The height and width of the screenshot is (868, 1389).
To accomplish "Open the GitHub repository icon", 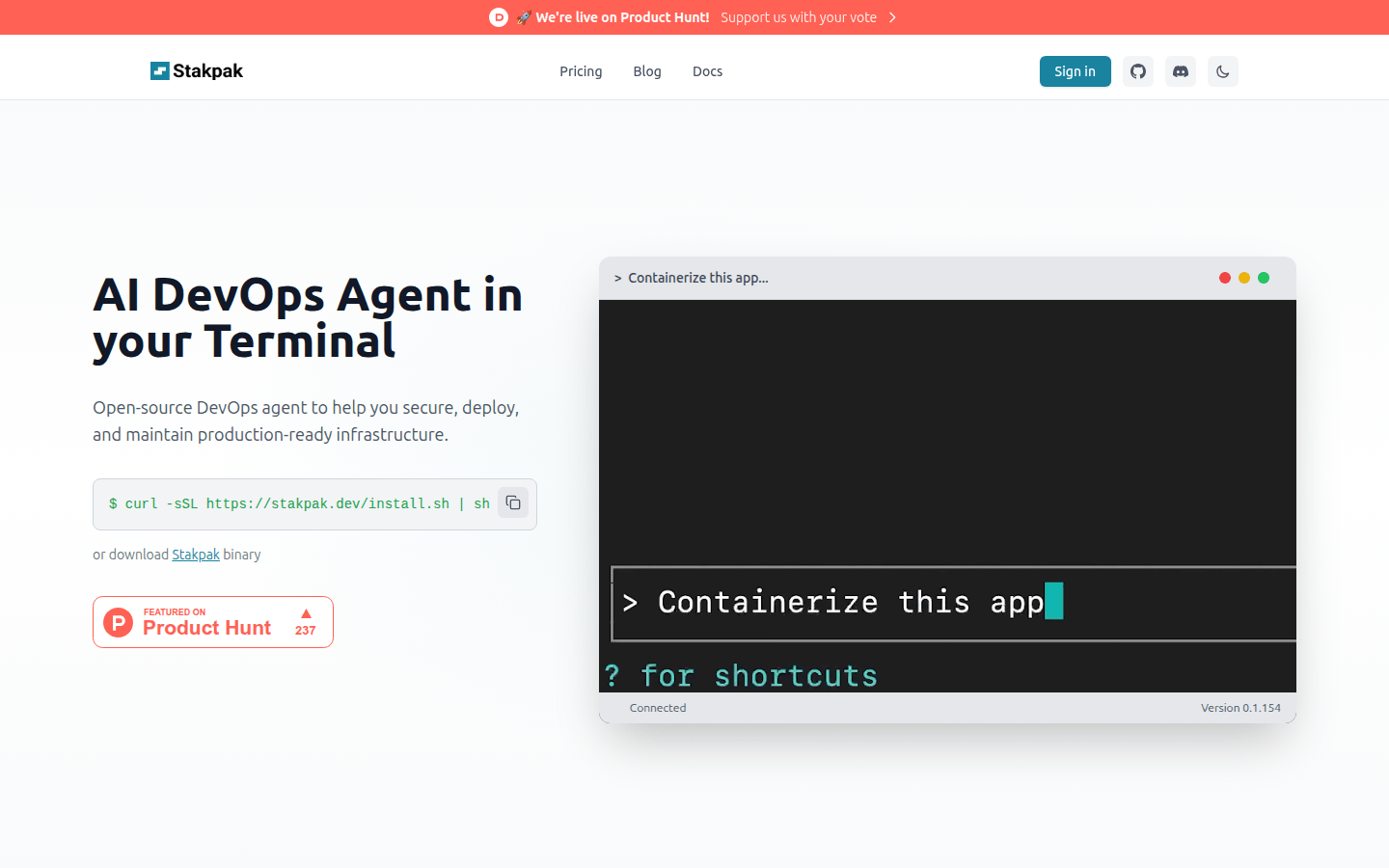I will tap(1138, 71).
